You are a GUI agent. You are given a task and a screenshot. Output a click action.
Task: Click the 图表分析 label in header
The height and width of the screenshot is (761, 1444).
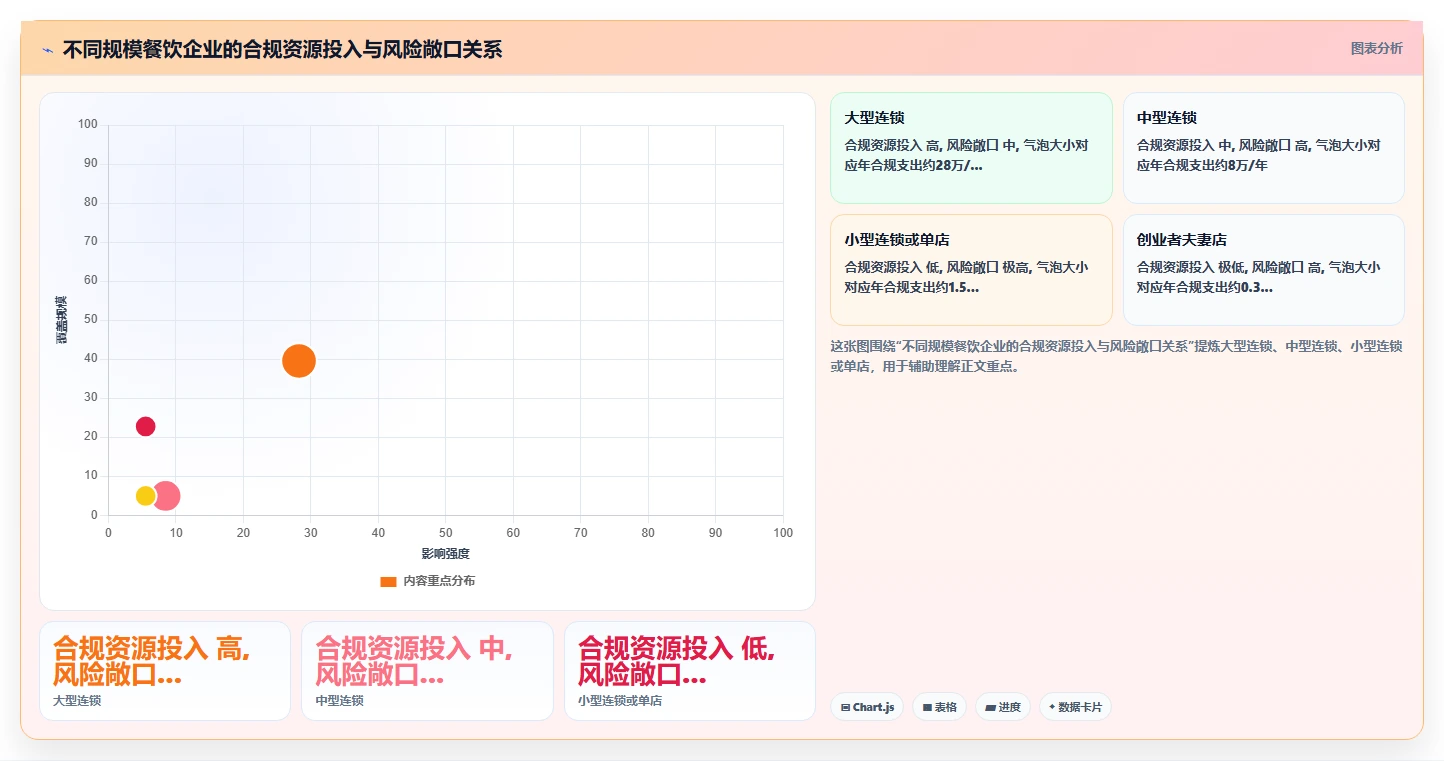click(1376, 48)
